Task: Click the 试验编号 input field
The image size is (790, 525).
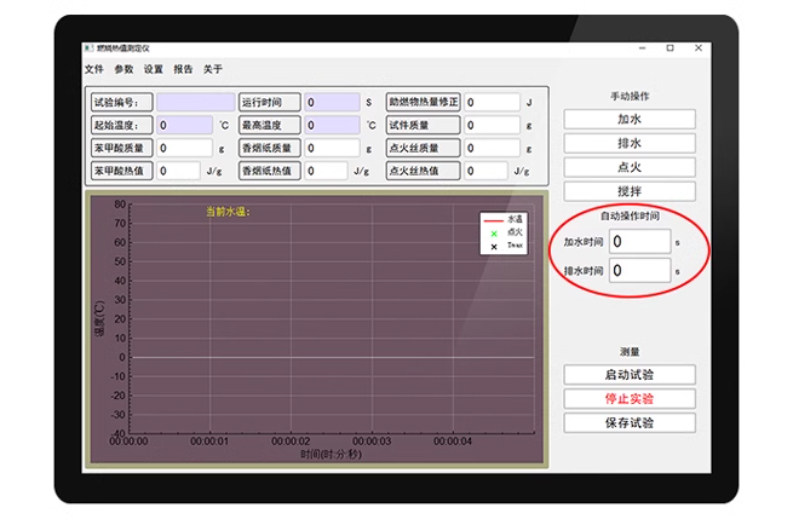Action: (x=195, y=102)
